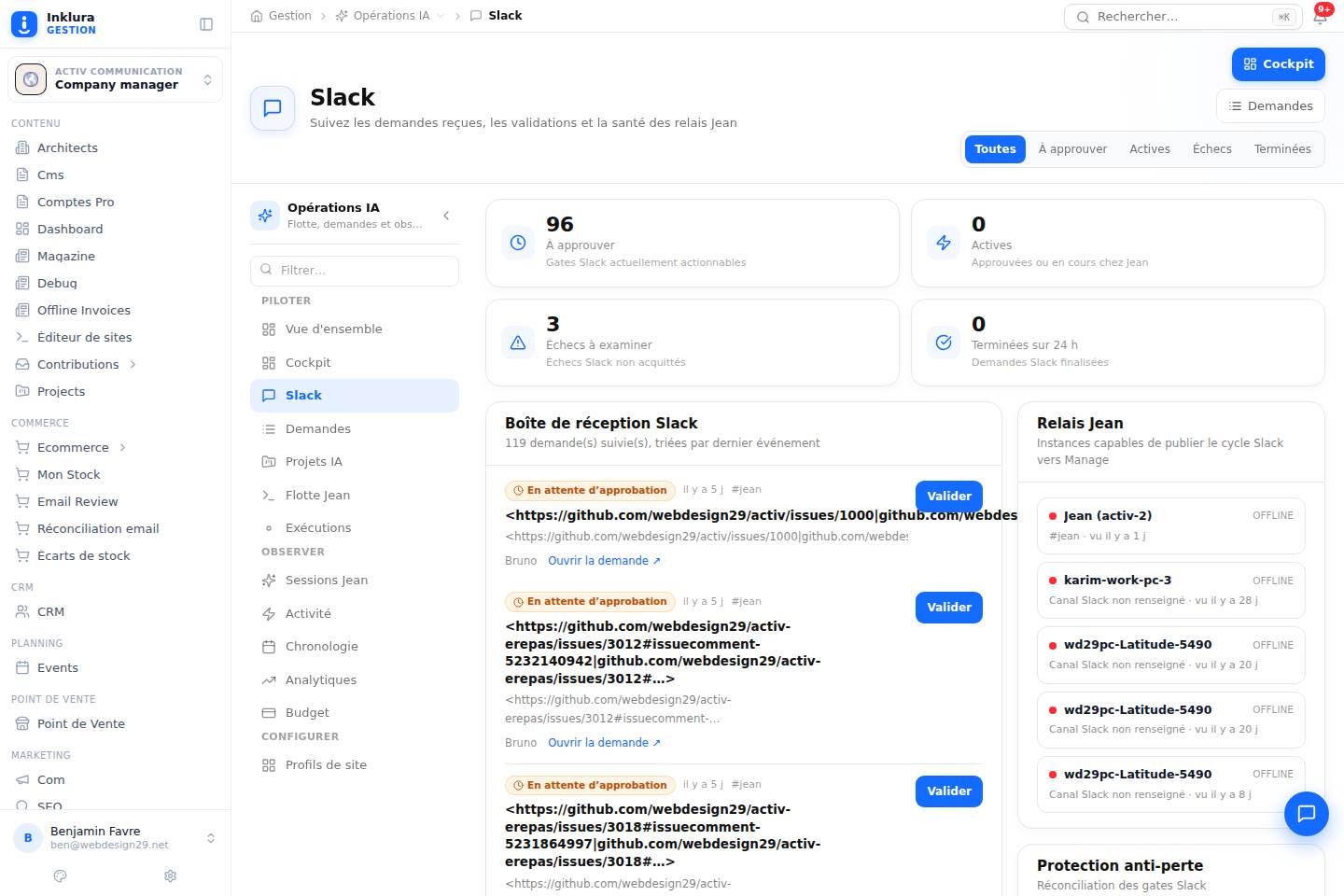Collapse the Opérations IA panel arrow
The width and height of the screenshot is (1344, 896).
(x=446, y=216)
